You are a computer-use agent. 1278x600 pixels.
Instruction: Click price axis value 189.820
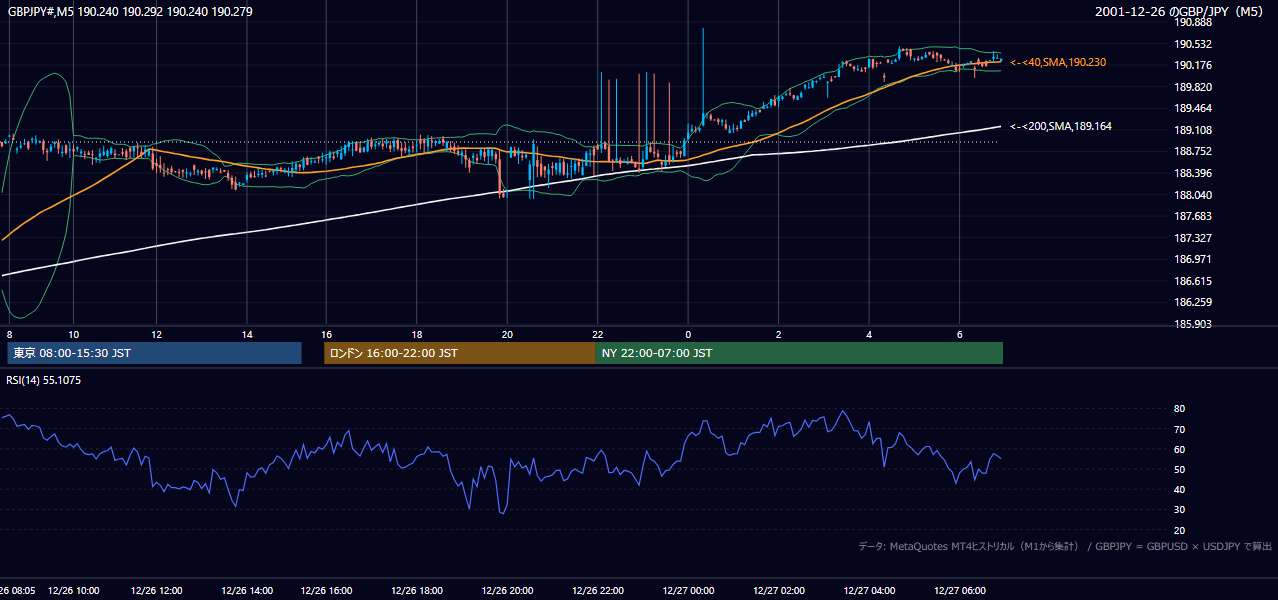tap(1193, 87)
